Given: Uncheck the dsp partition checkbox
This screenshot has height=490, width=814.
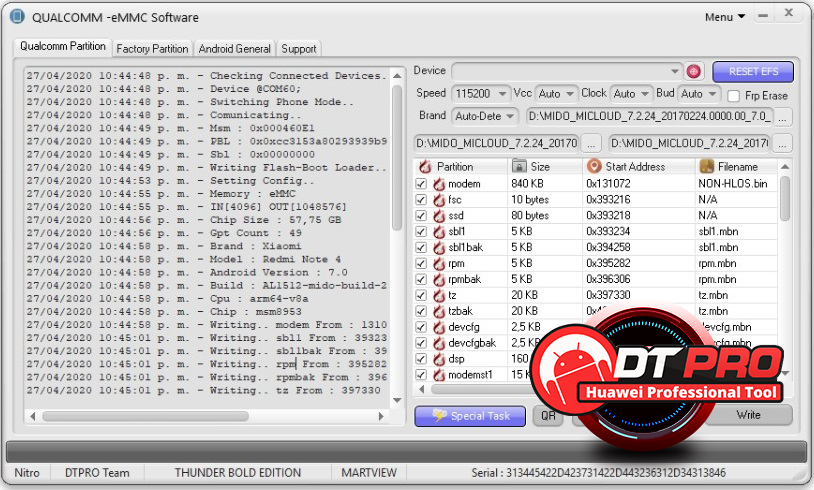Looking at the screenshot, I should [x=421, y=359].
